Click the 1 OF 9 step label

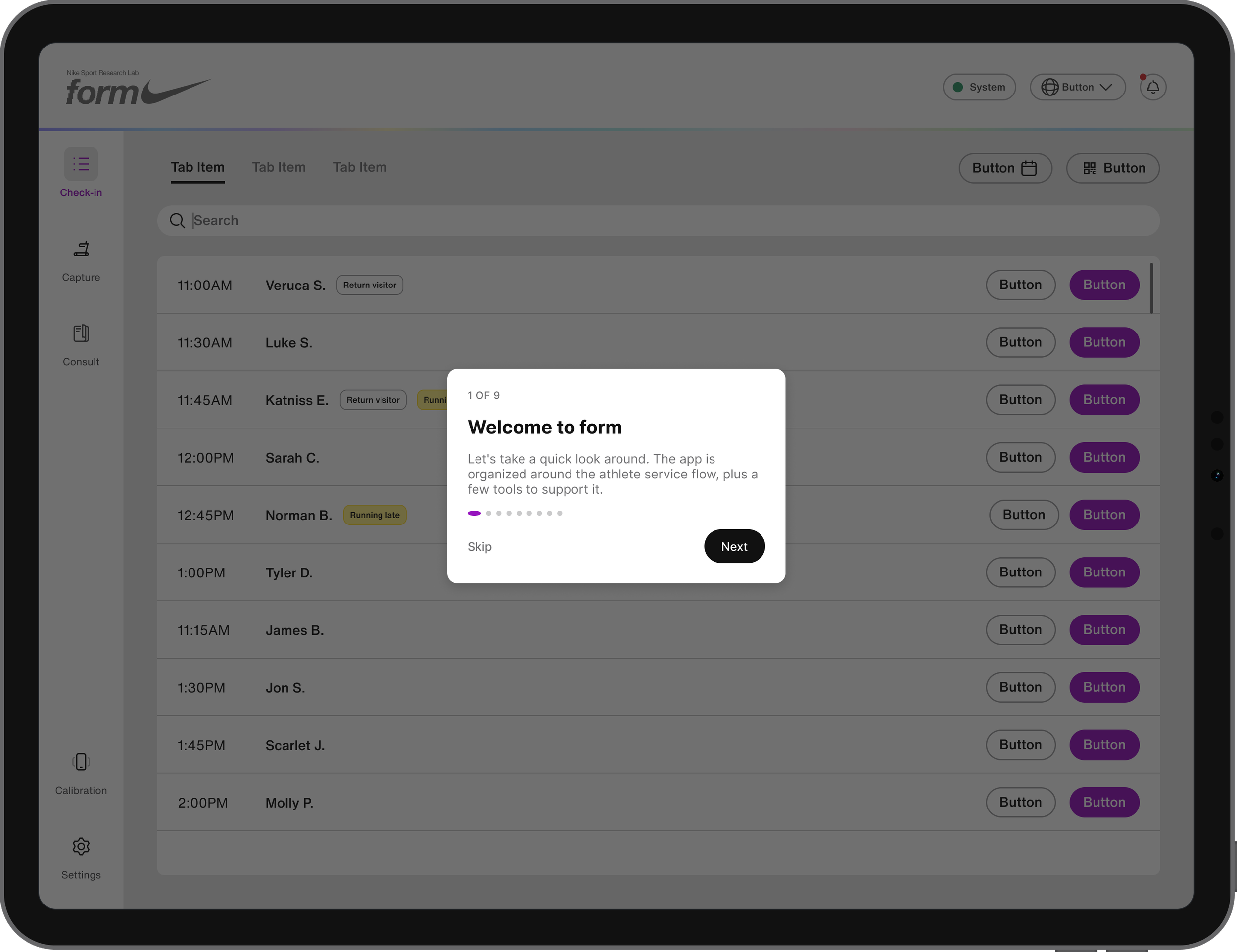click(483, 395)
